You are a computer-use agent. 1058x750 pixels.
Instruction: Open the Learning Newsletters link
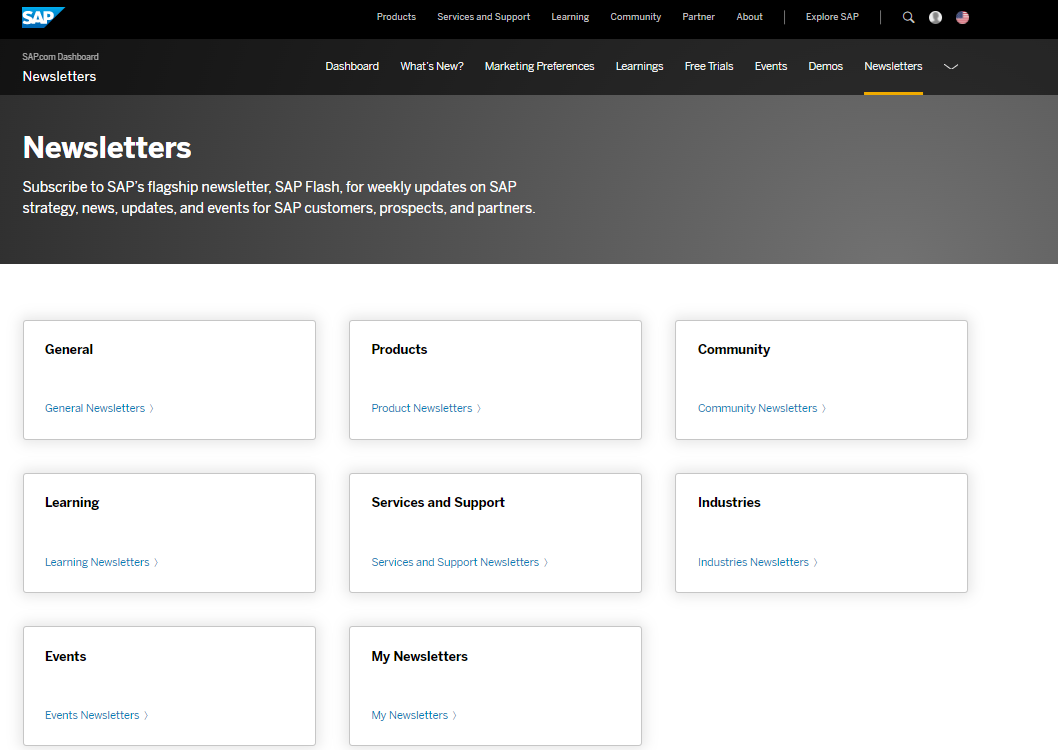pyautogui.click(x=97, y=562)
